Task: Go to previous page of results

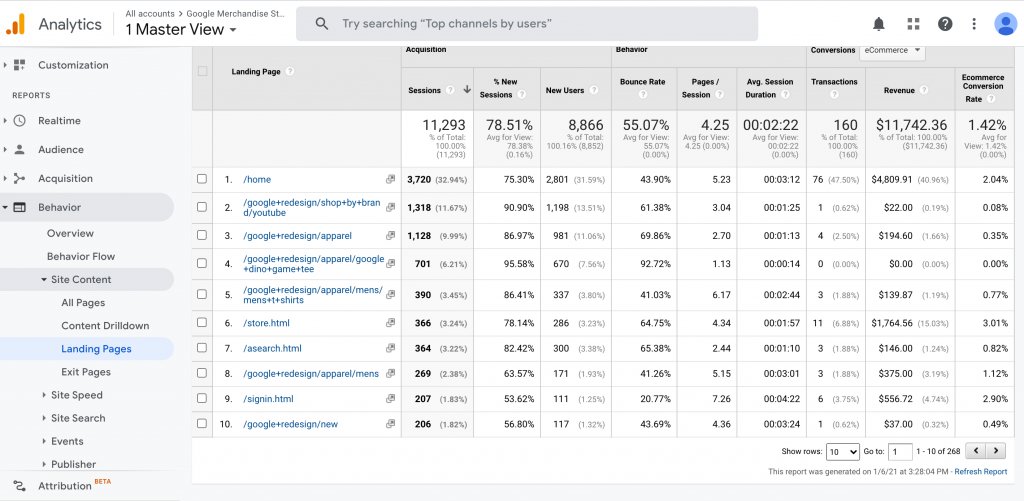Action: pyautogui.click(x=976, y=451)
